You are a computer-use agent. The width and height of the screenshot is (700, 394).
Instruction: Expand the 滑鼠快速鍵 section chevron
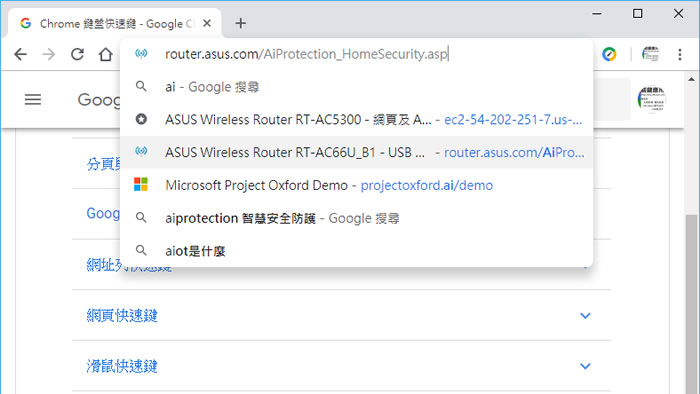click(x=585, y=366)
